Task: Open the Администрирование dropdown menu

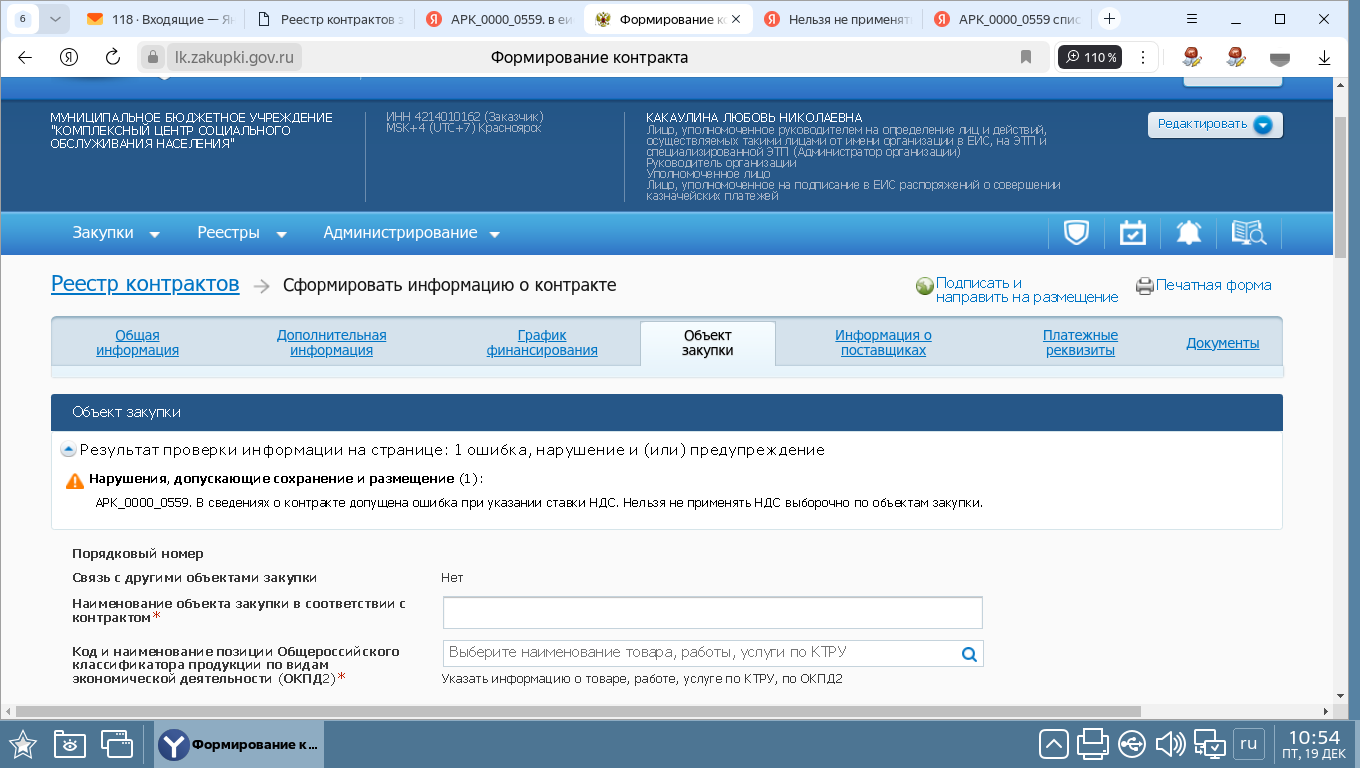Action: [x=411, y=233]
